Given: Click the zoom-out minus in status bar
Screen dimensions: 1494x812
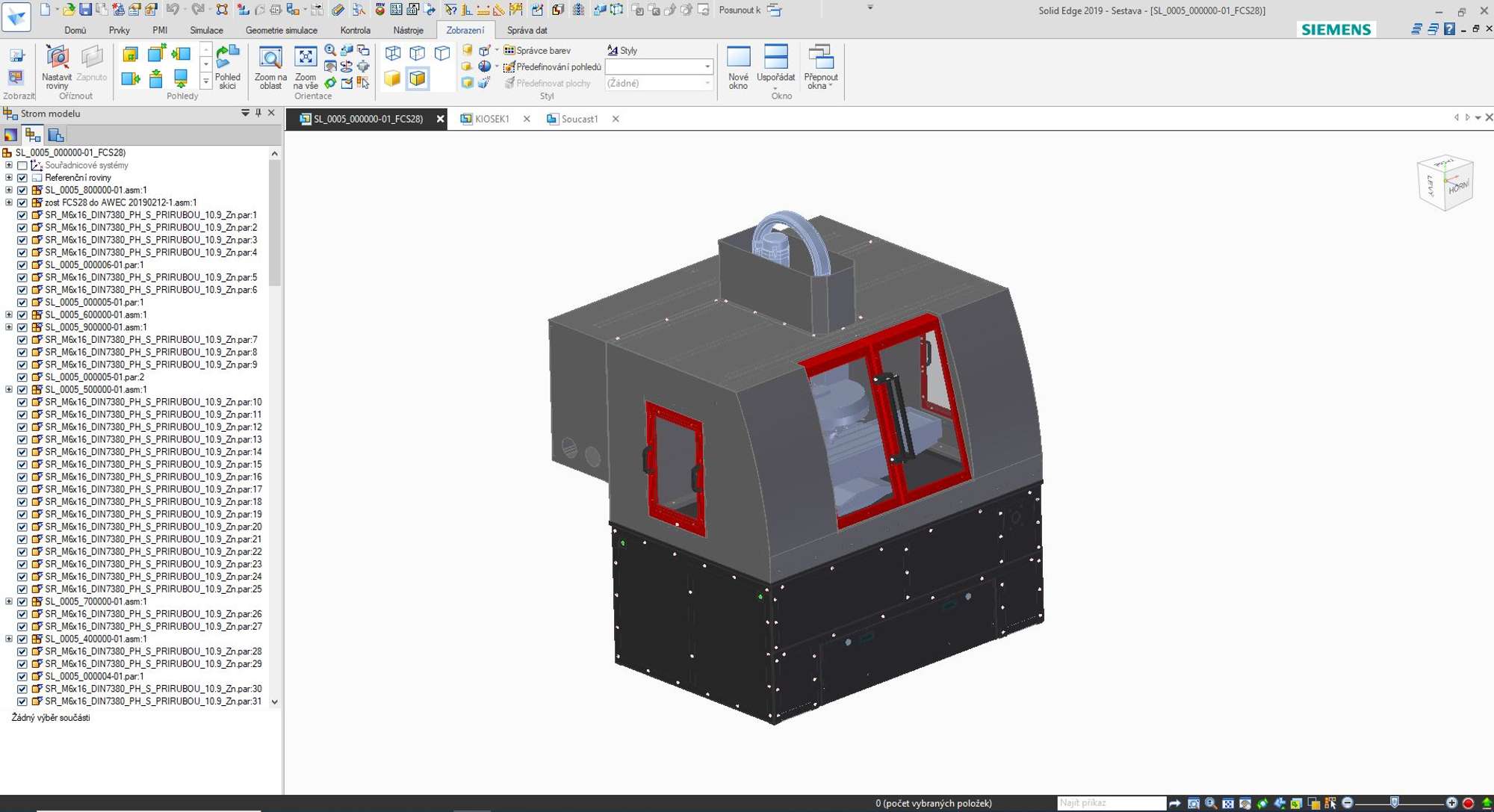Looking at the screenshot, I should coord(1348,803).
